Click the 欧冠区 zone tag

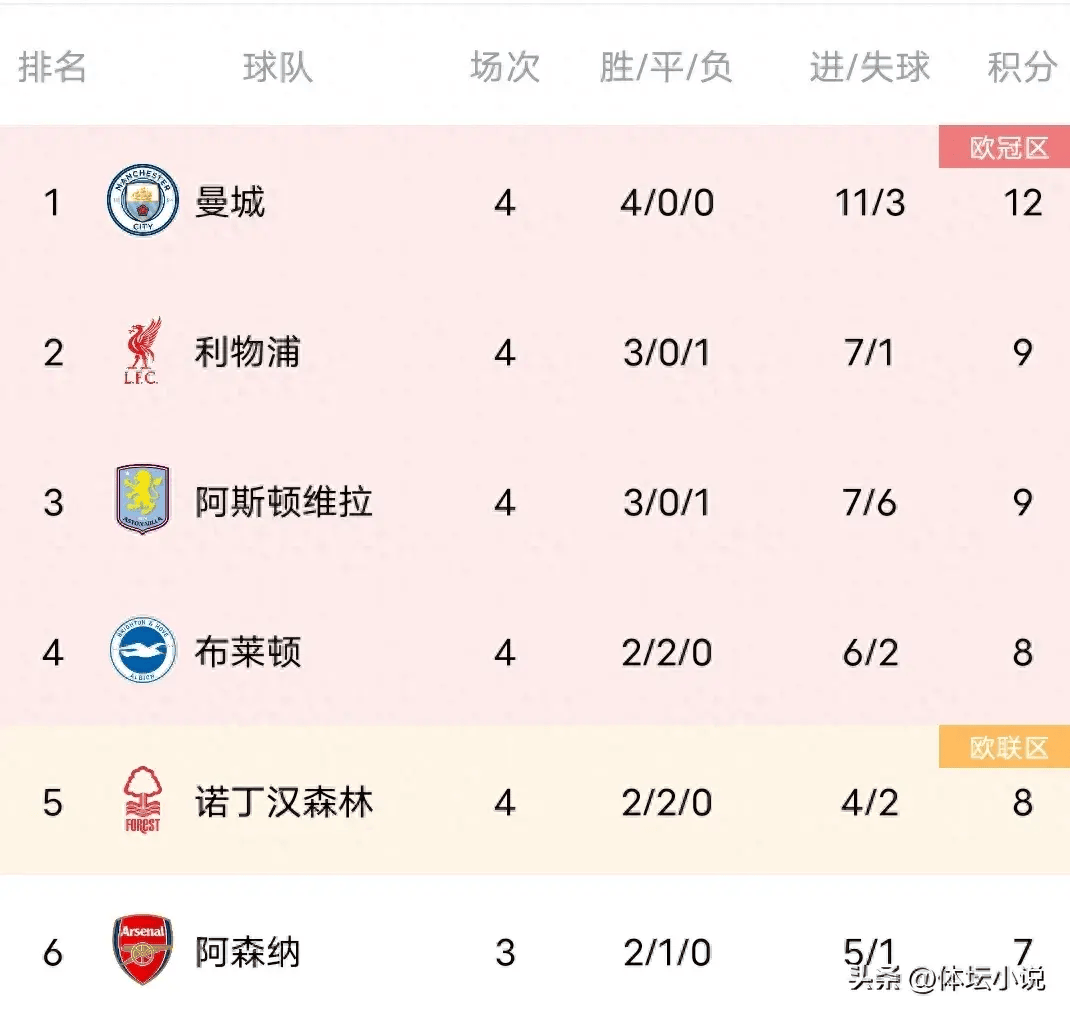(1009, 148)
